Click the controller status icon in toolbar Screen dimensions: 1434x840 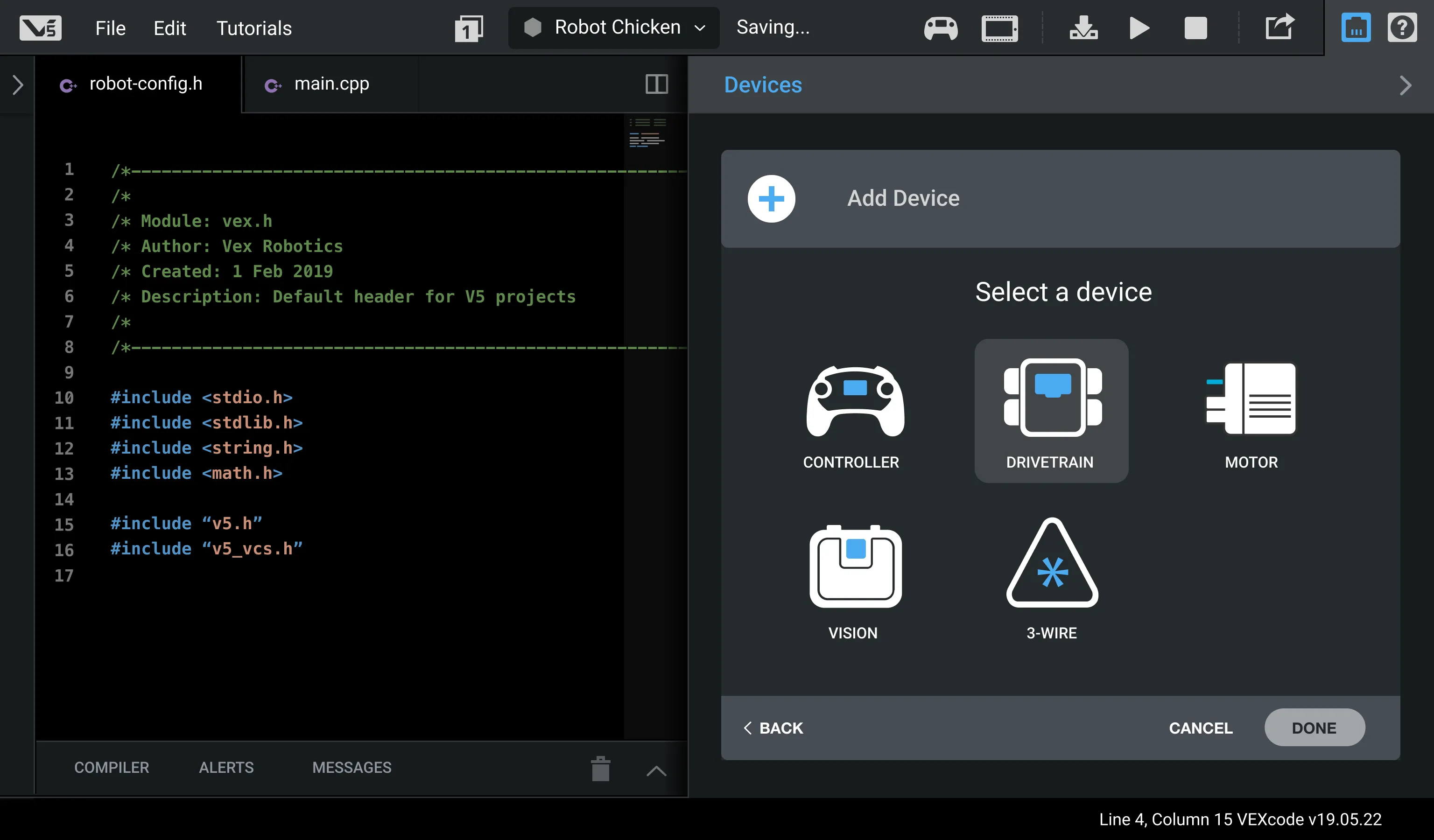[941, 27]
